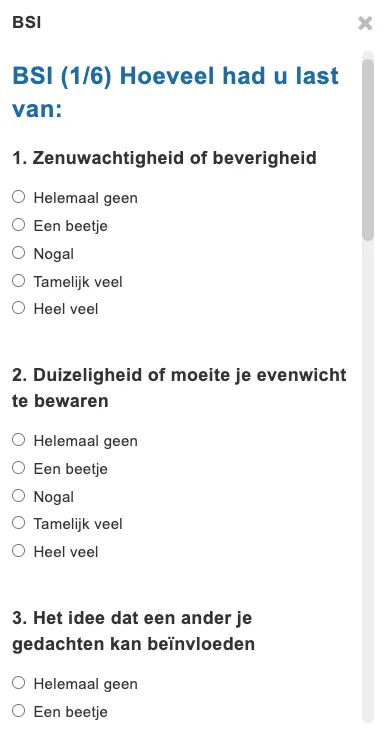Select 'Helemaal geen' for question 1 Zenuwachtigheid
The image size is (387, 751).
click(19, 197)
